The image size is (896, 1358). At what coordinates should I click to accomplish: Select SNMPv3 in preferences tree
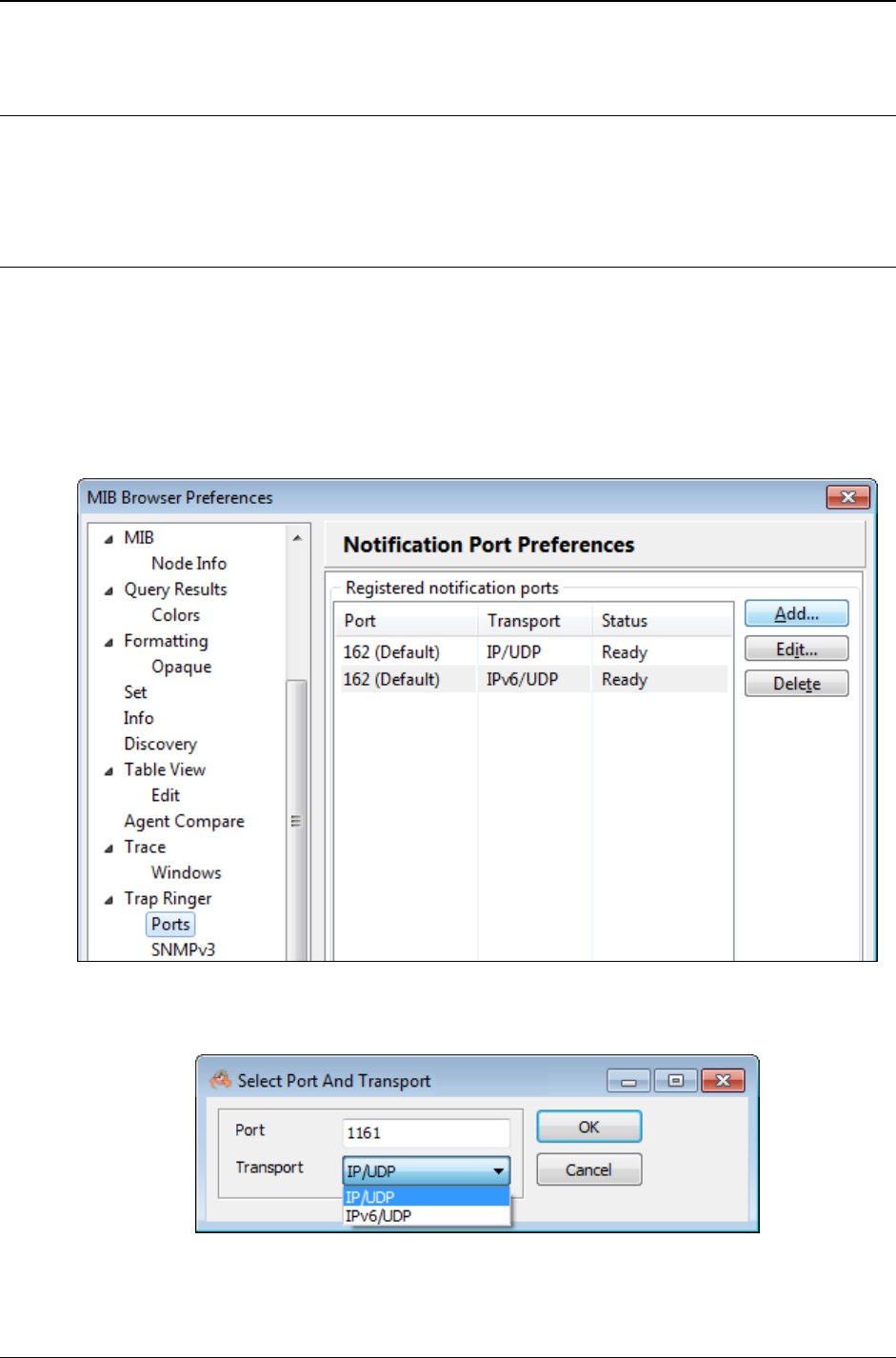pos(183,949)
